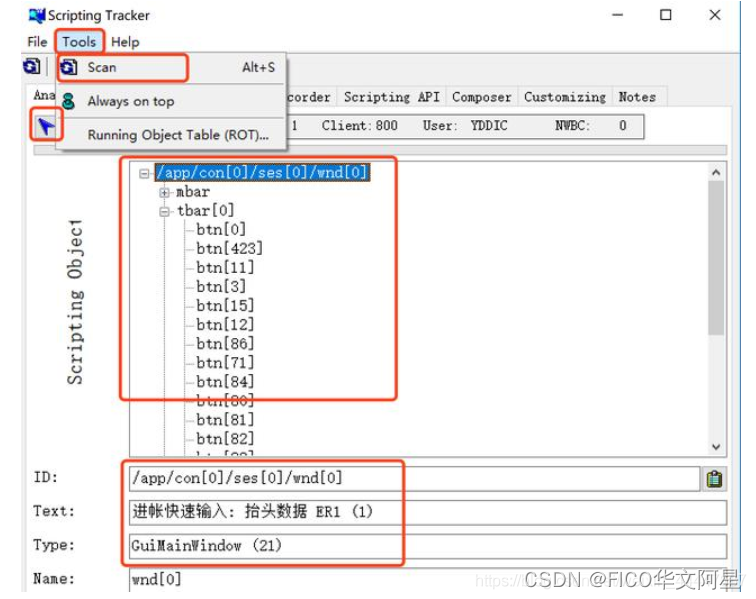Open the File menu
The image size is (756, 599).
point(37,42)
